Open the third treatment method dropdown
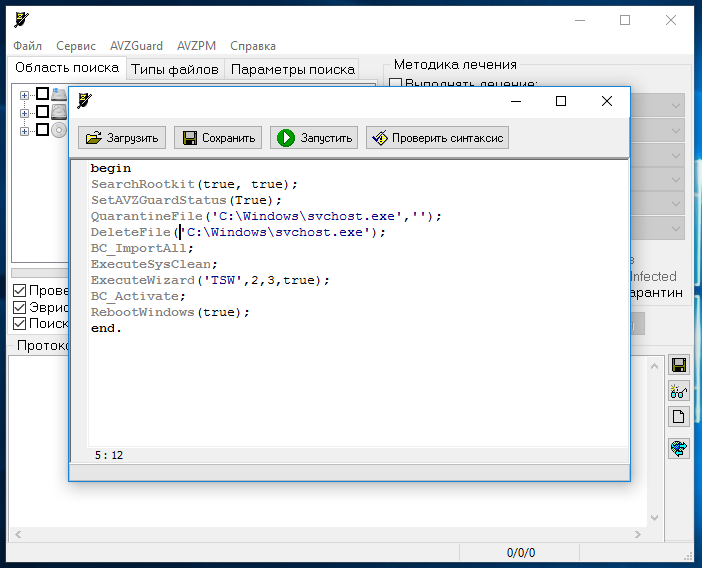The image size is (702, 568). (676, 155)
